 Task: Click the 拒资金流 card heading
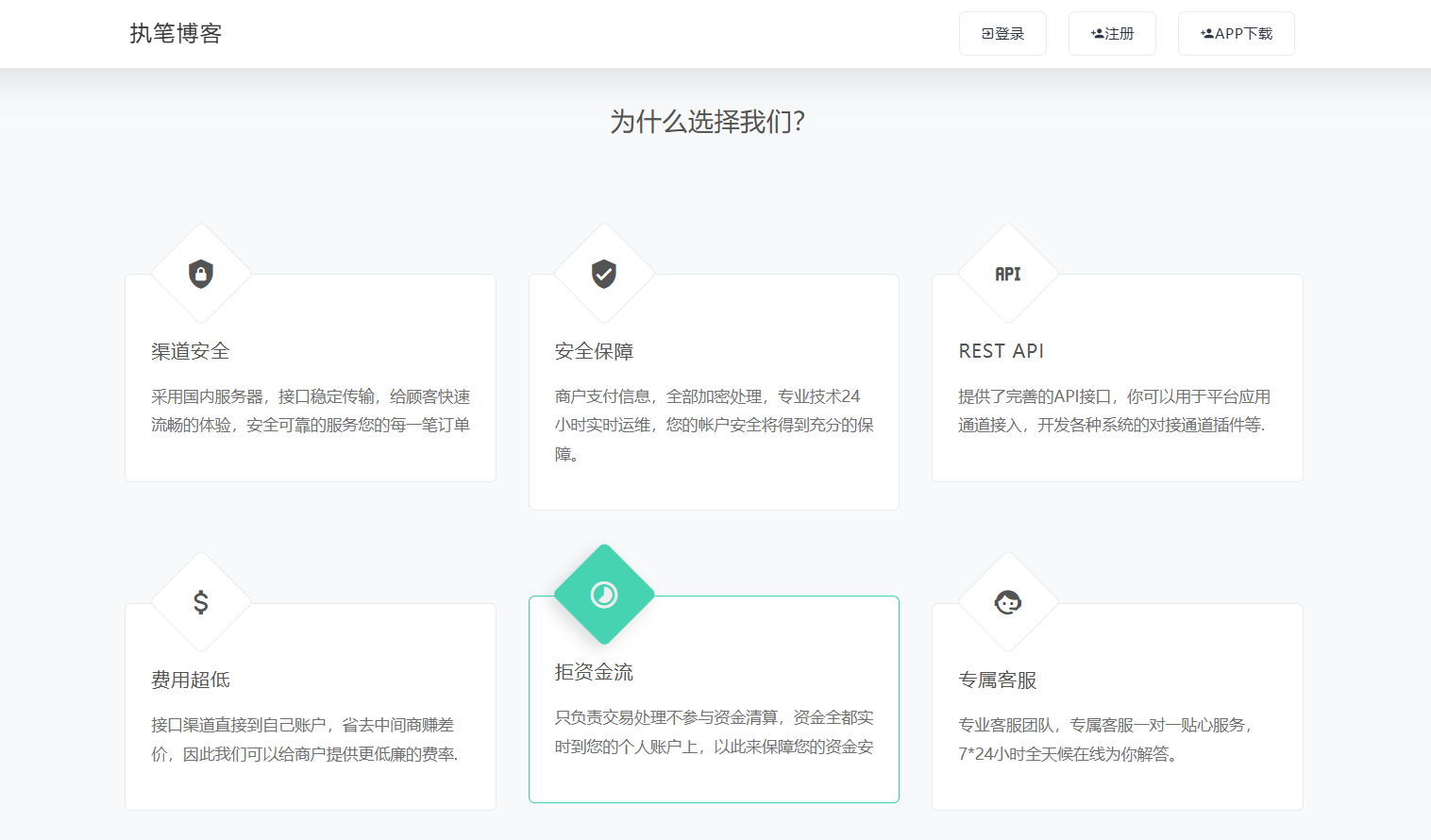594,672
